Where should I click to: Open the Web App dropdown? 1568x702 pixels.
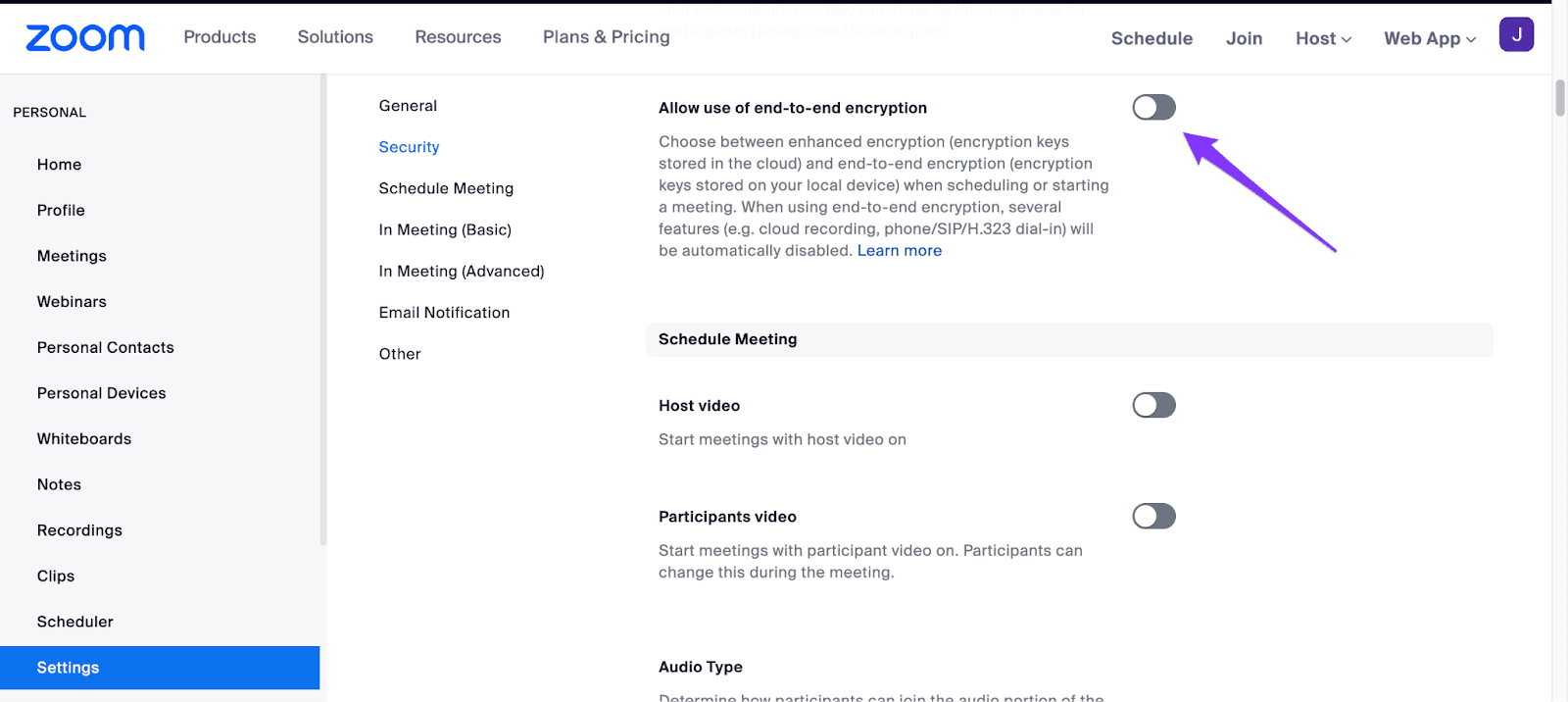[x=1428, y=38]
